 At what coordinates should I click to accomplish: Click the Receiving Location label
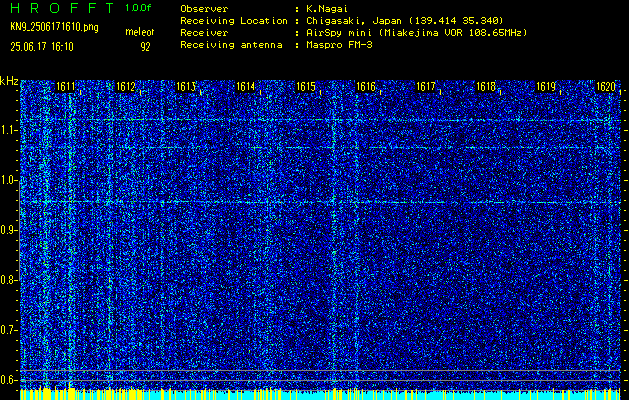pyautogui.click(x=234, y=21)
